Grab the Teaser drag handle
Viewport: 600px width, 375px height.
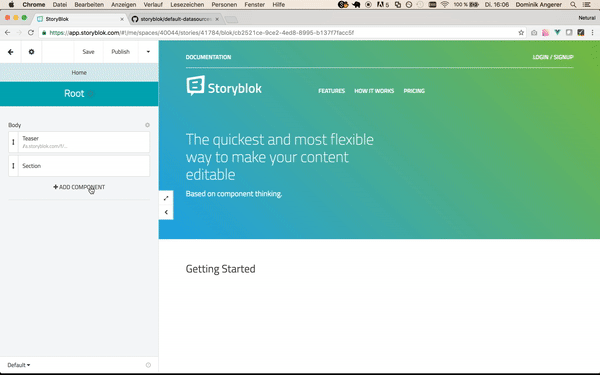point(13,142)
